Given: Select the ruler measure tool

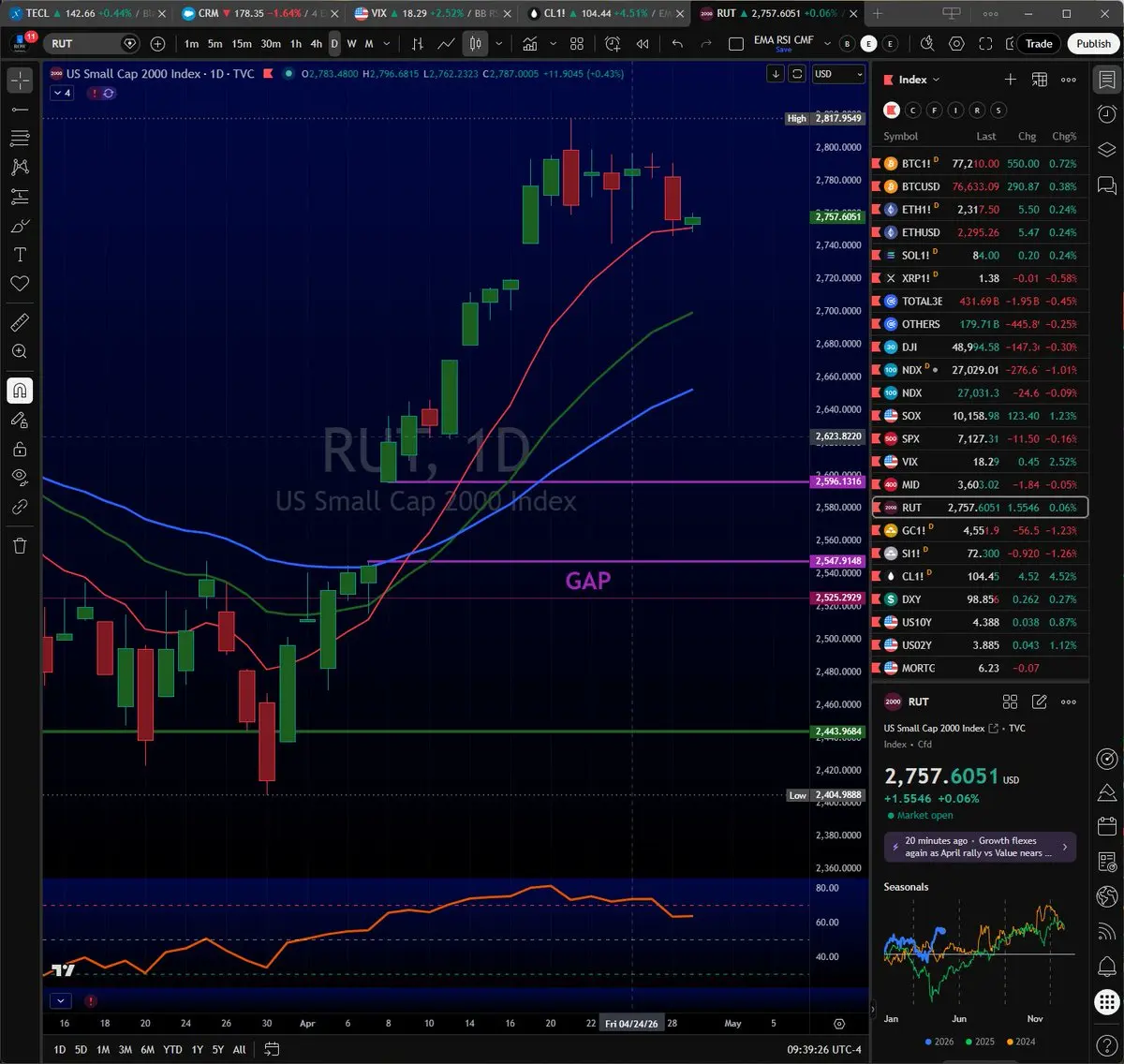Looking at the screenshot, I should tap(20, 322).
